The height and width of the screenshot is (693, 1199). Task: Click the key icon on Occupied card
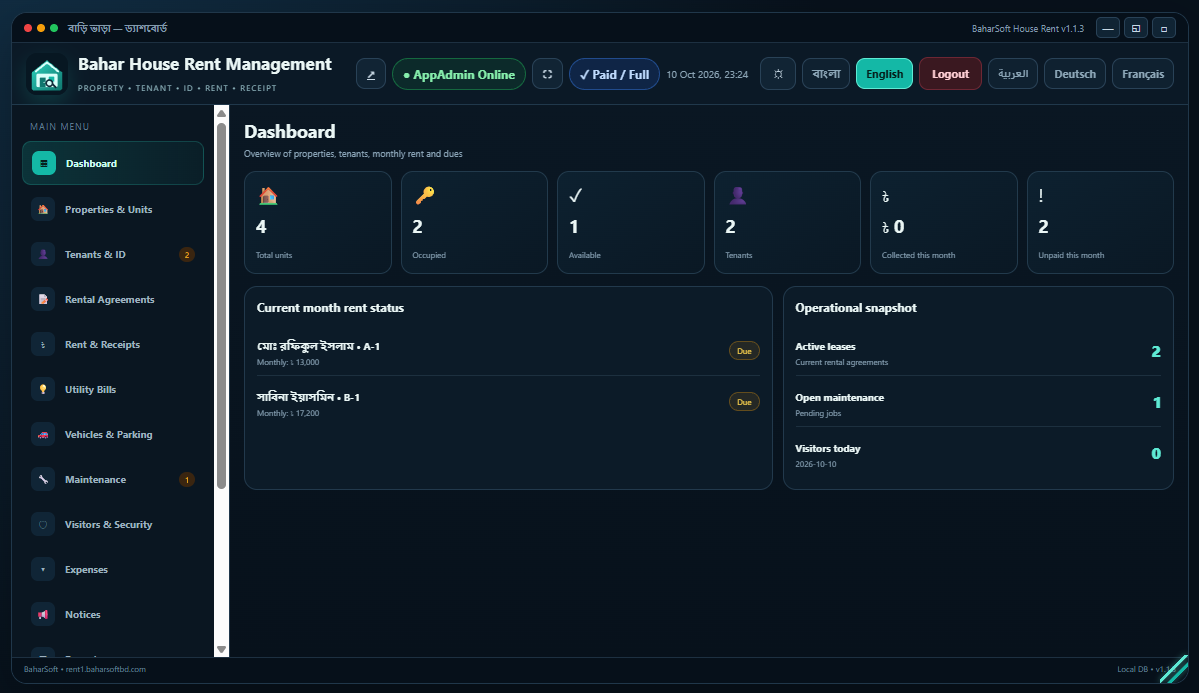(x=424, y=196)
